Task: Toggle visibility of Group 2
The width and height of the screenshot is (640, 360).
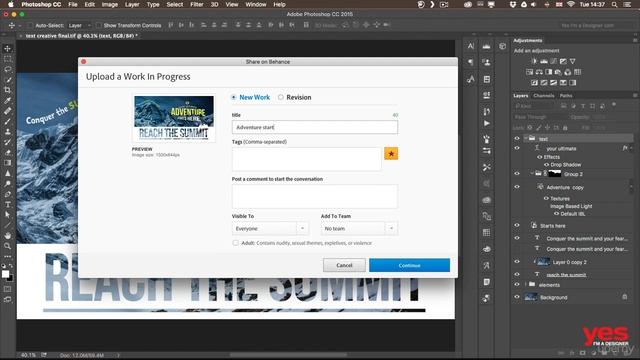Action: pos(517,174)
